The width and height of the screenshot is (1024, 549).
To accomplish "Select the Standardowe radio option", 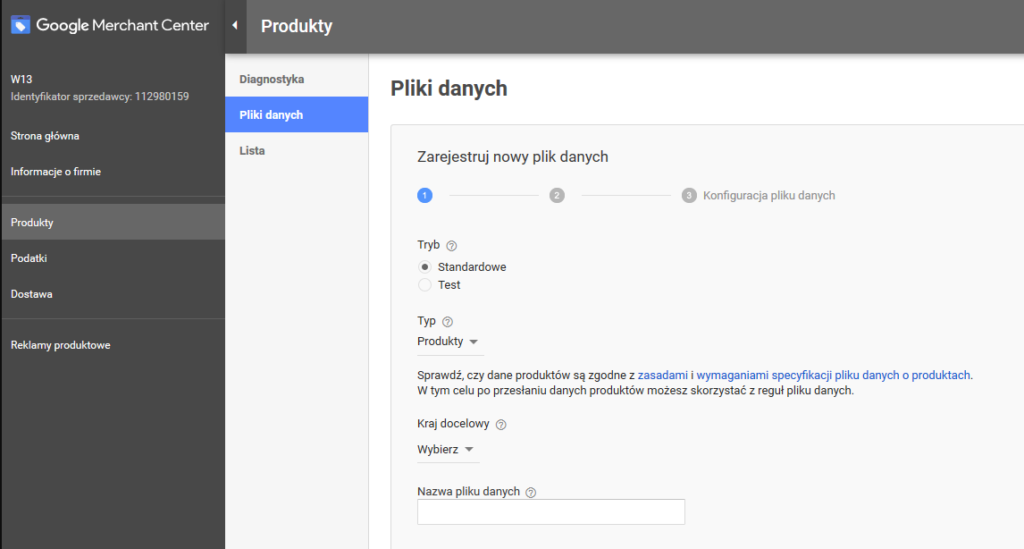I will [425, 267].
